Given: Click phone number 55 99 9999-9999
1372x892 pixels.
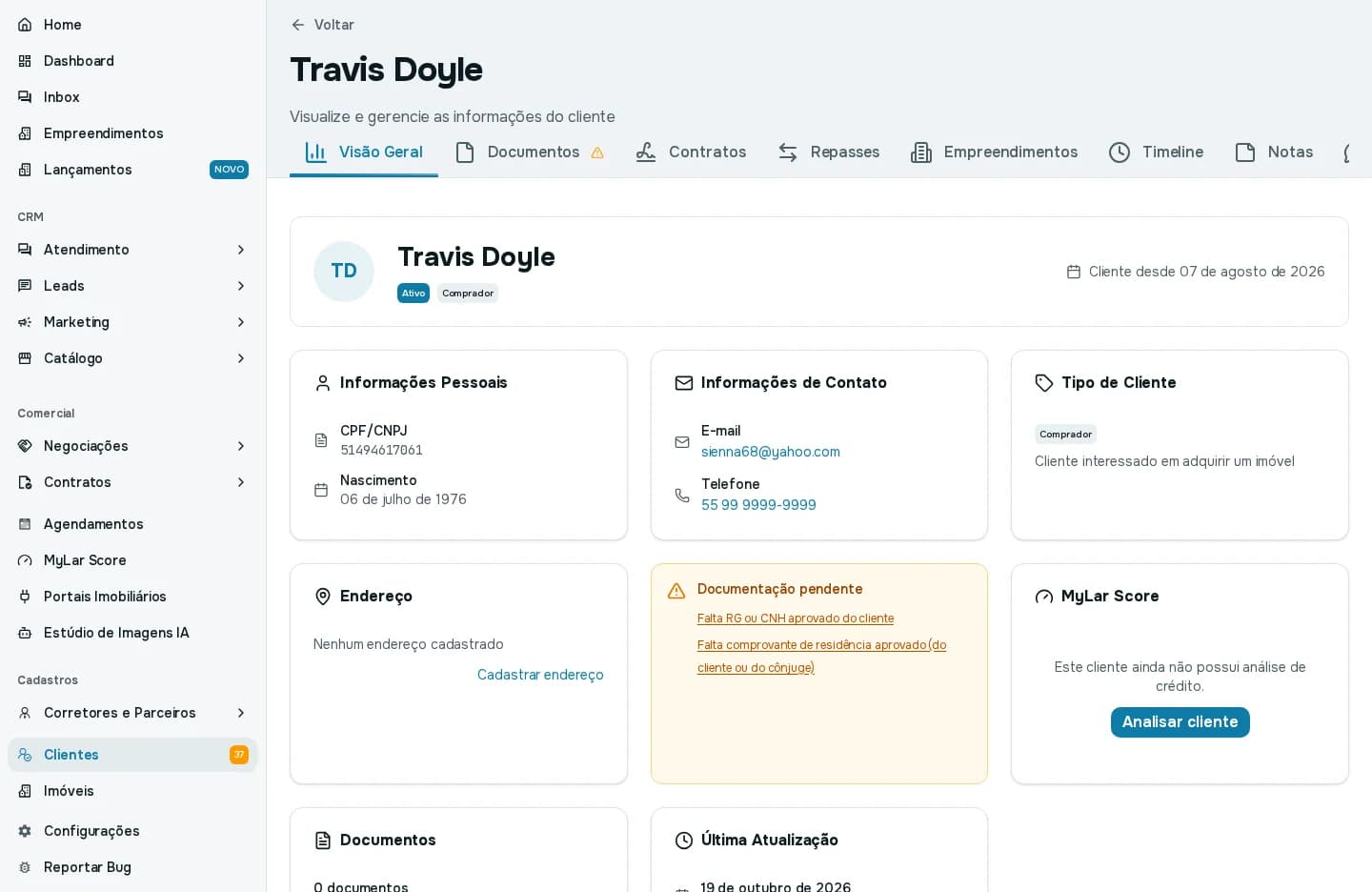Looking at the screenshot, I should [758, 505].
